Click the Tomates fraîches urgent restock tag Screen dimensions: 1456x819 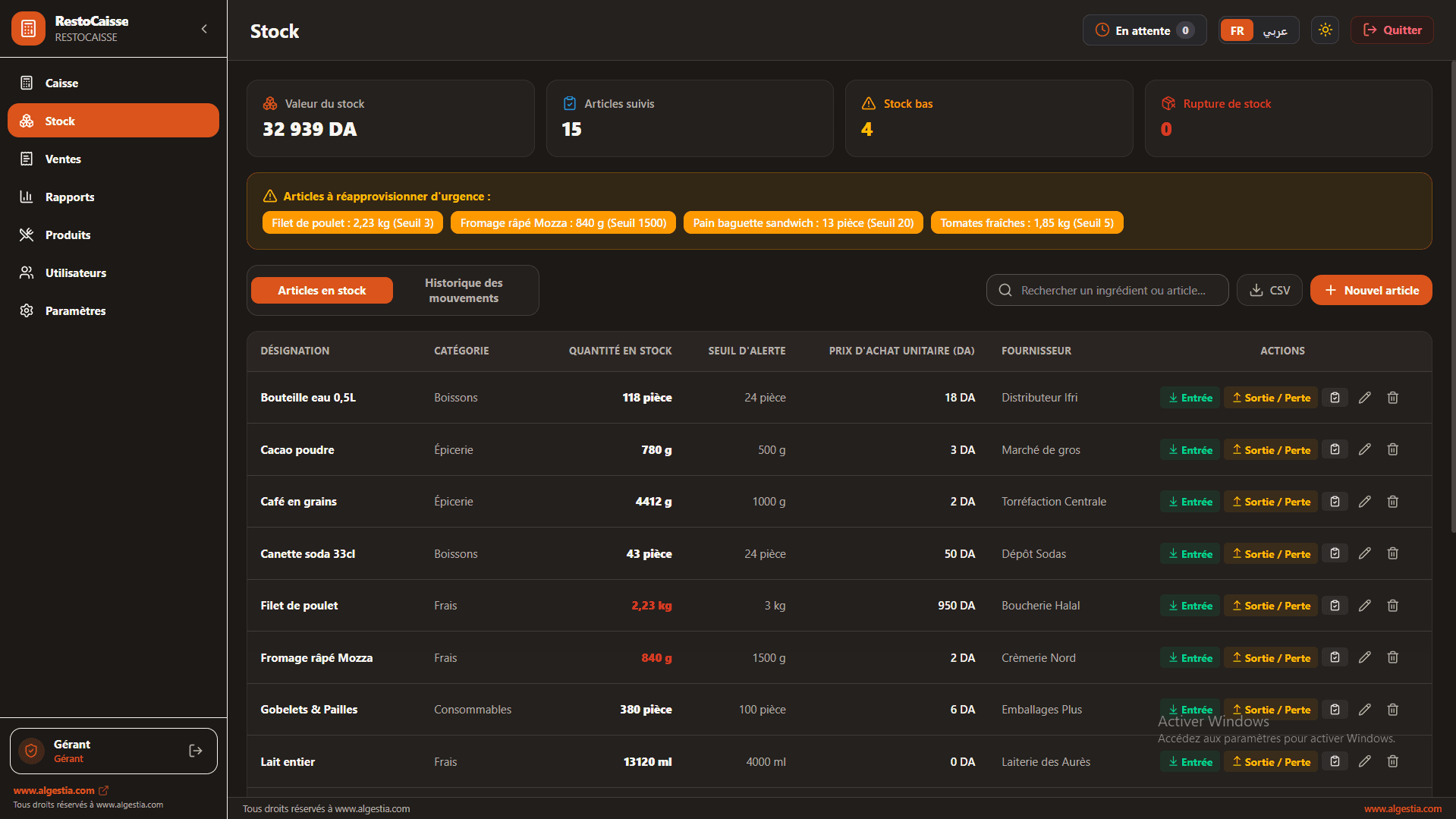click(1027, 222)
